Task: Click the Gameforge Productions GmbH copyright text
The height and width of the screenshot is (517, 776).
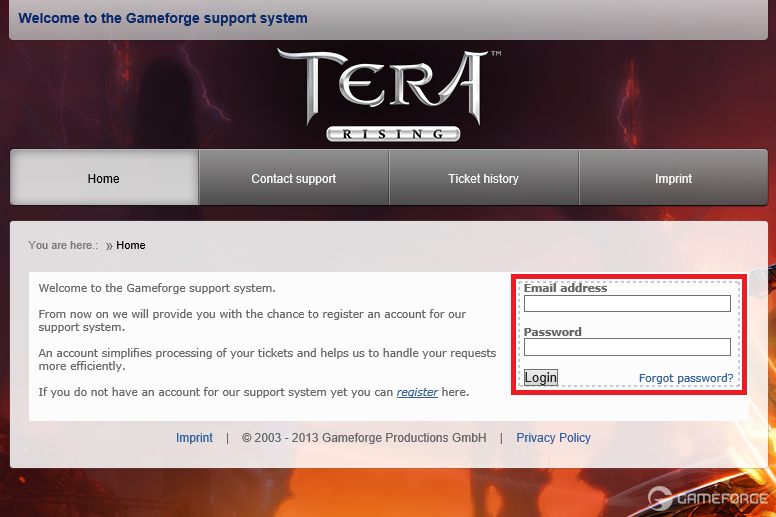Action: (x=364, y=438)
